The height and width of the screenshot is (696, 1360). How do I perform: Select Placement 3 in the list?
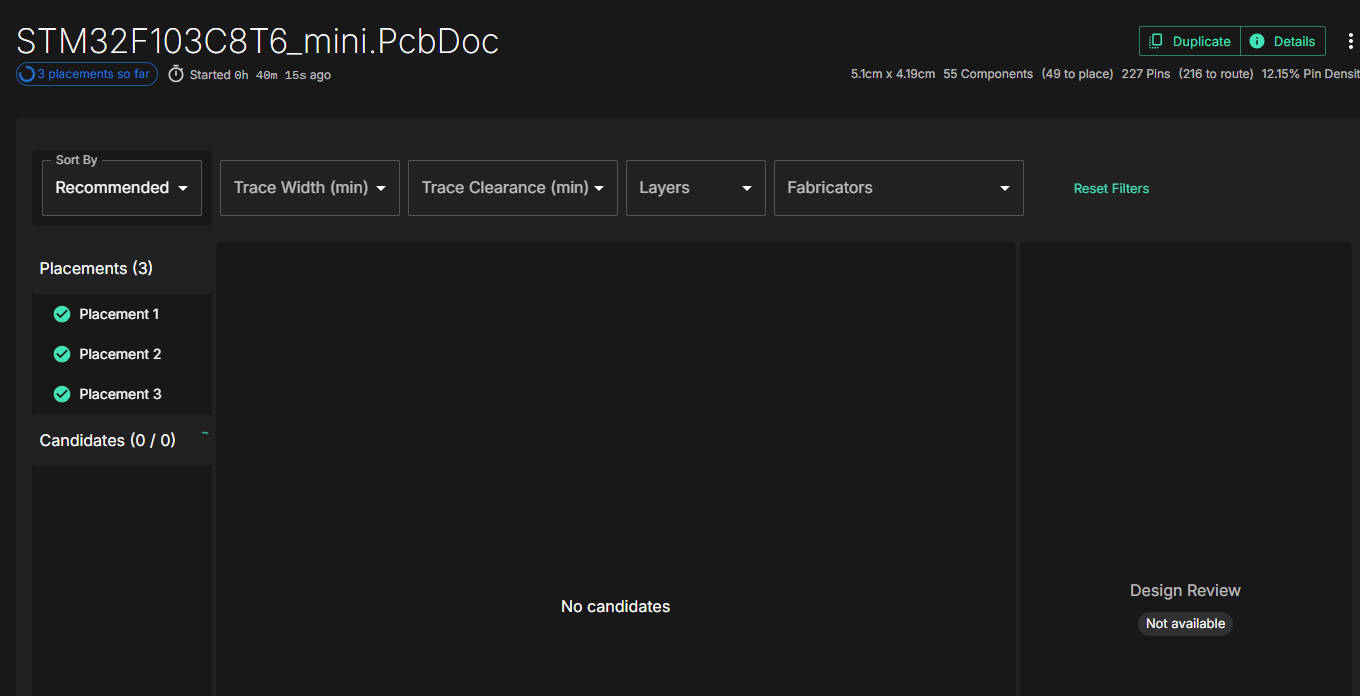coord(122,394)
